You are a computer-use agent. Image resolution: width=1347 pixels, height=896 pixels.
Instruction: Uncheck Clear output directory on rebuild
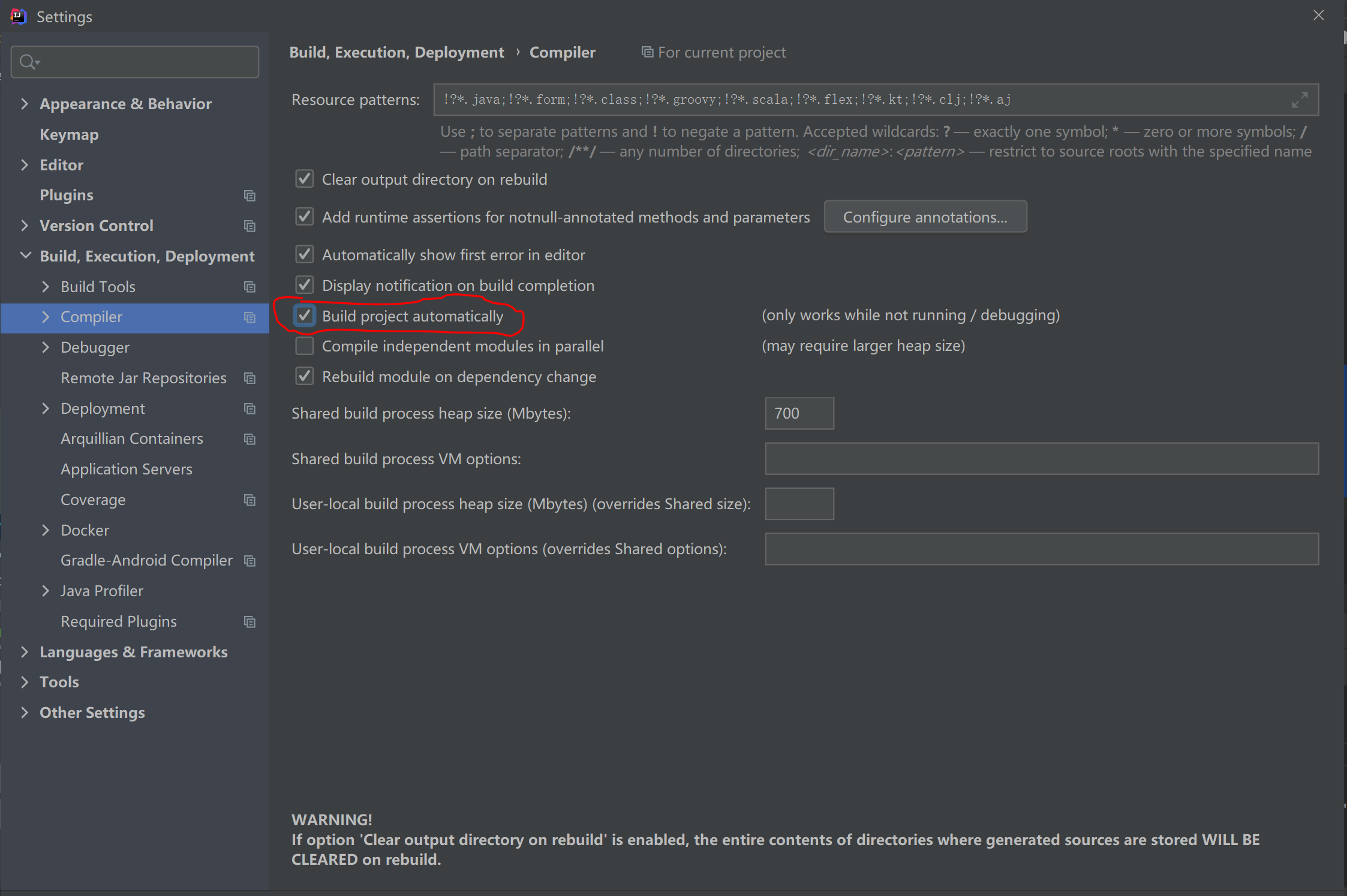(305, 179)
